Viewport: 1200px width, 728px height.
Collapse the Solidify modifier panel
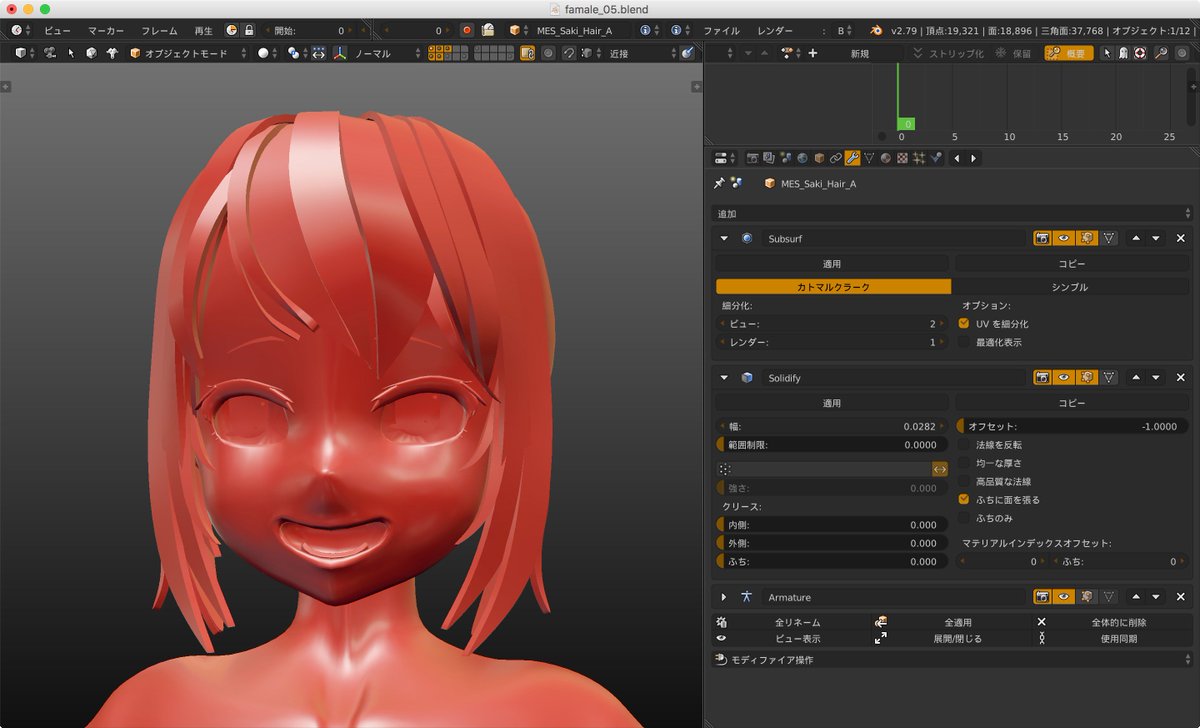[723, 377]
